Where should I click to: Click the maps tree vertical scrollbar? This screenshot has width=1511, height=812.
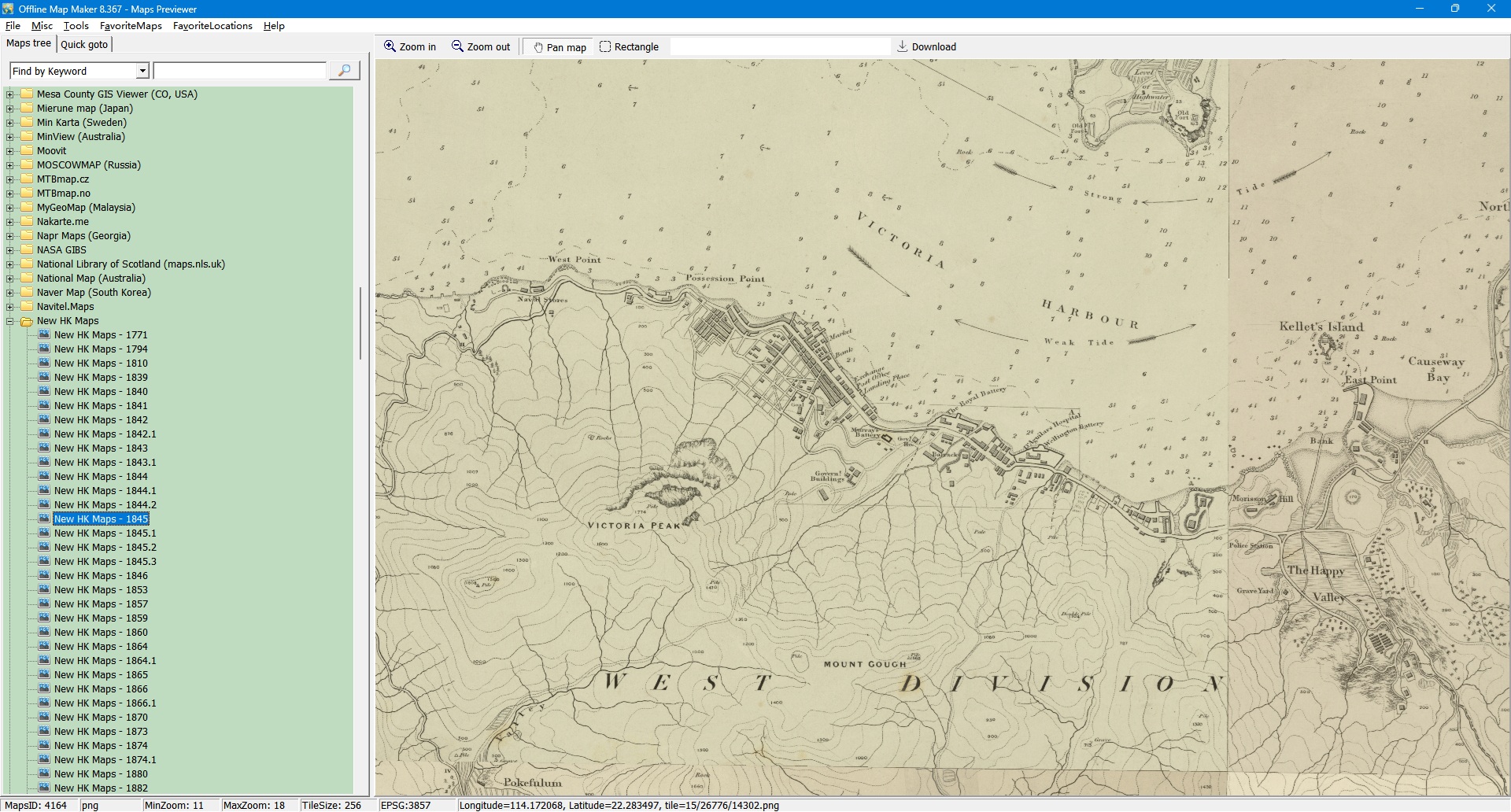(361, 323)
